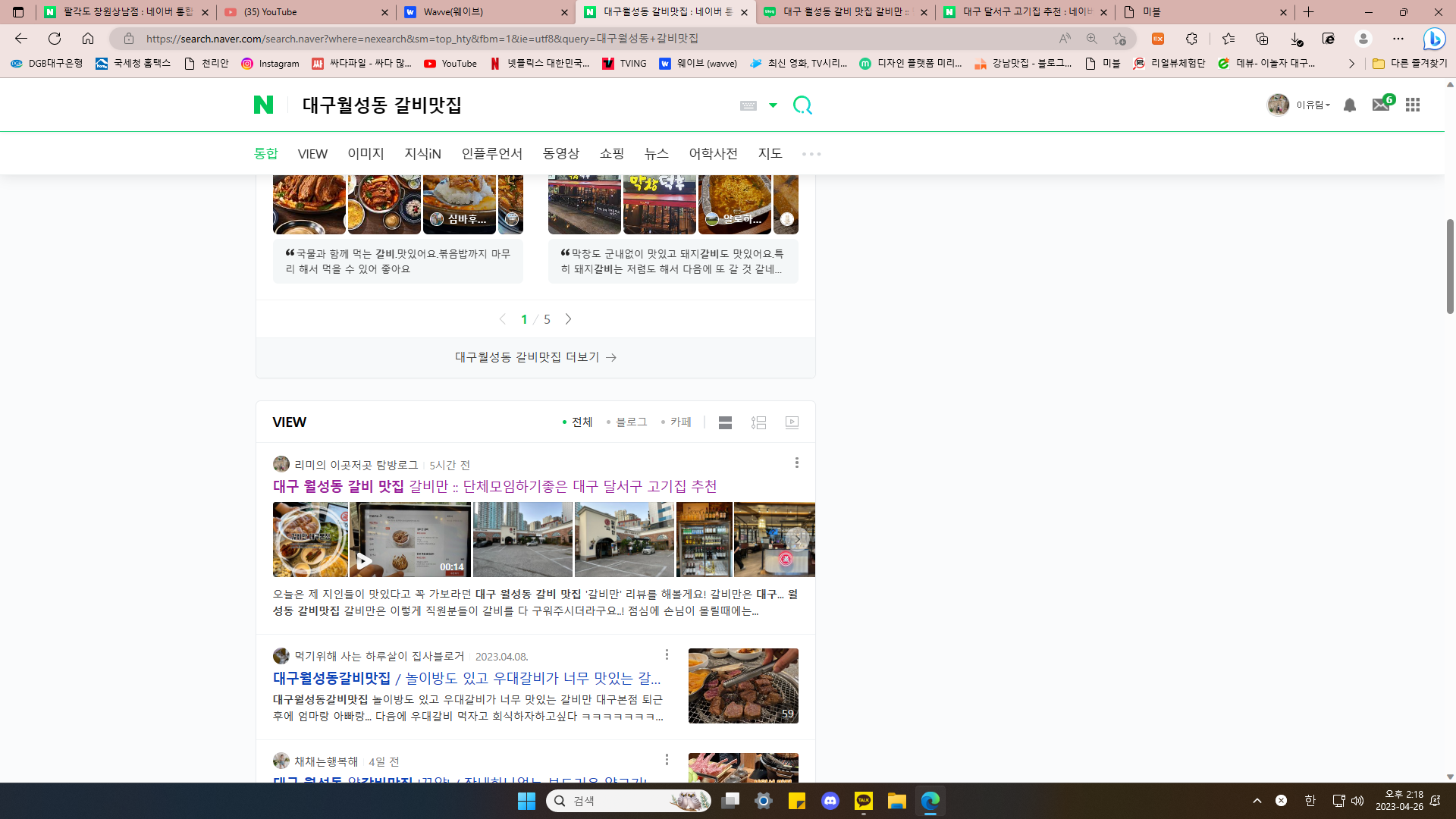This screenshot has height=819, width=1456.
Task: Open the 이유림 account dropdown
Action: [1312, 105]
